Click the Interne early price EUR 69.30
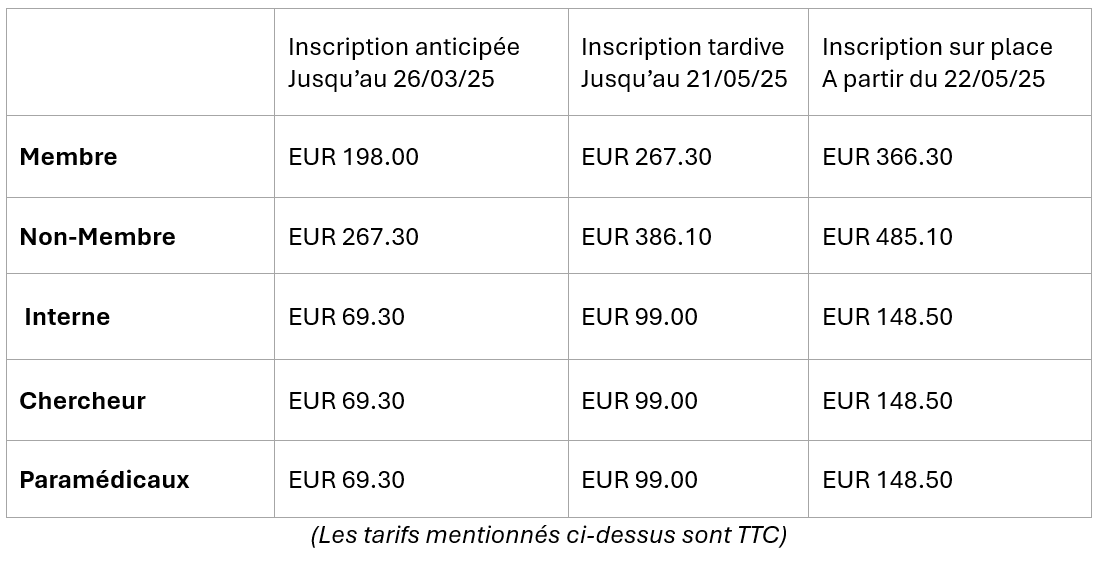This screenshot has width=1104, height=561. pos(346,317)
